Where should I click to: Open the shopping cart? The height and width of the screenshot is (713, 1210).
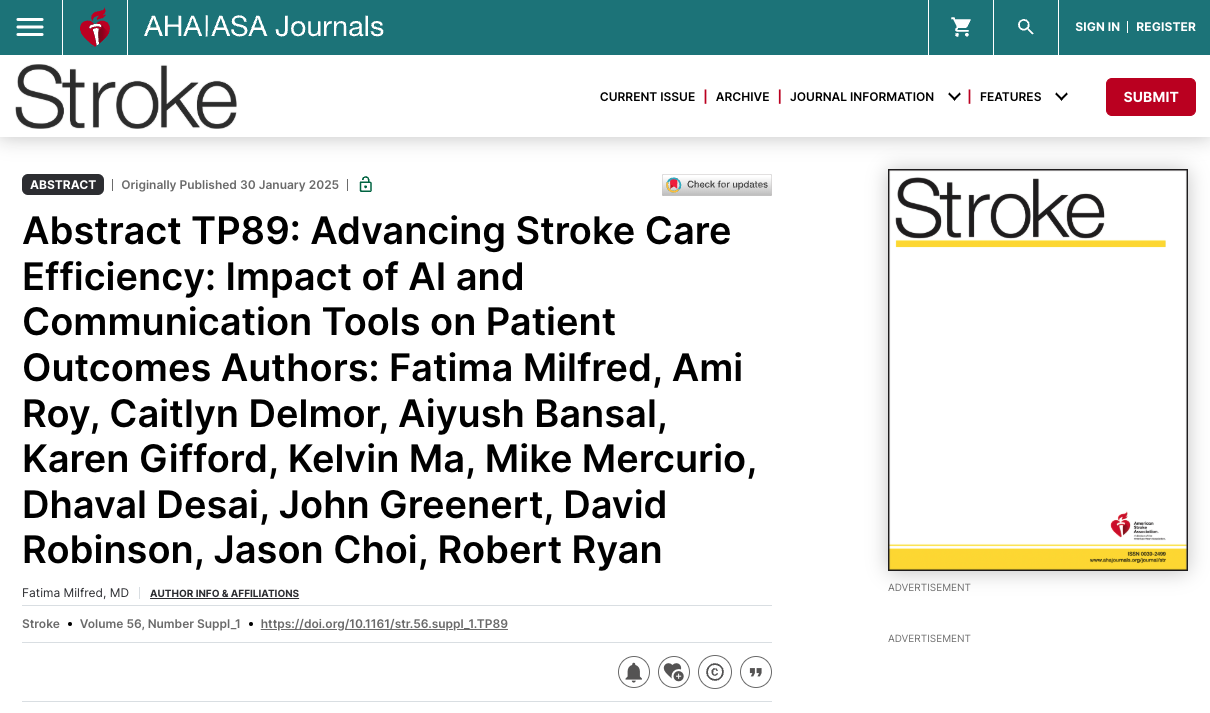pyautogui.click(x=961, y=27)
